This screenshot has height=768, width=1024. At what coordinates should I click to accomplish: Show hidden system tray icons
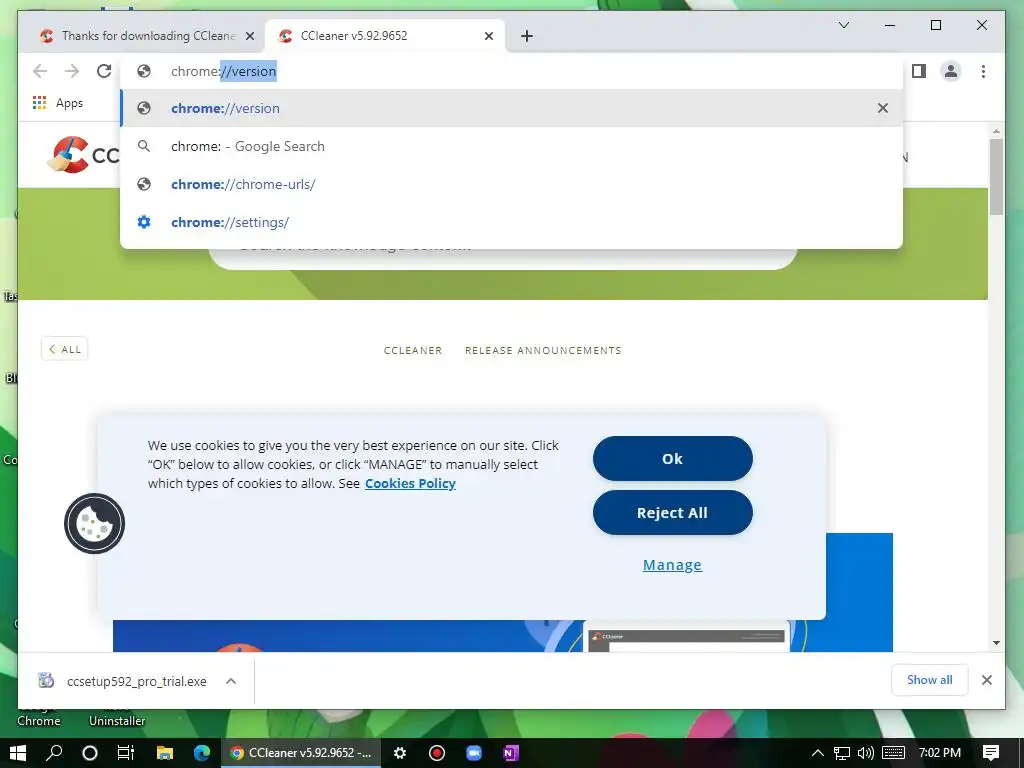click(x=818, y=753)
